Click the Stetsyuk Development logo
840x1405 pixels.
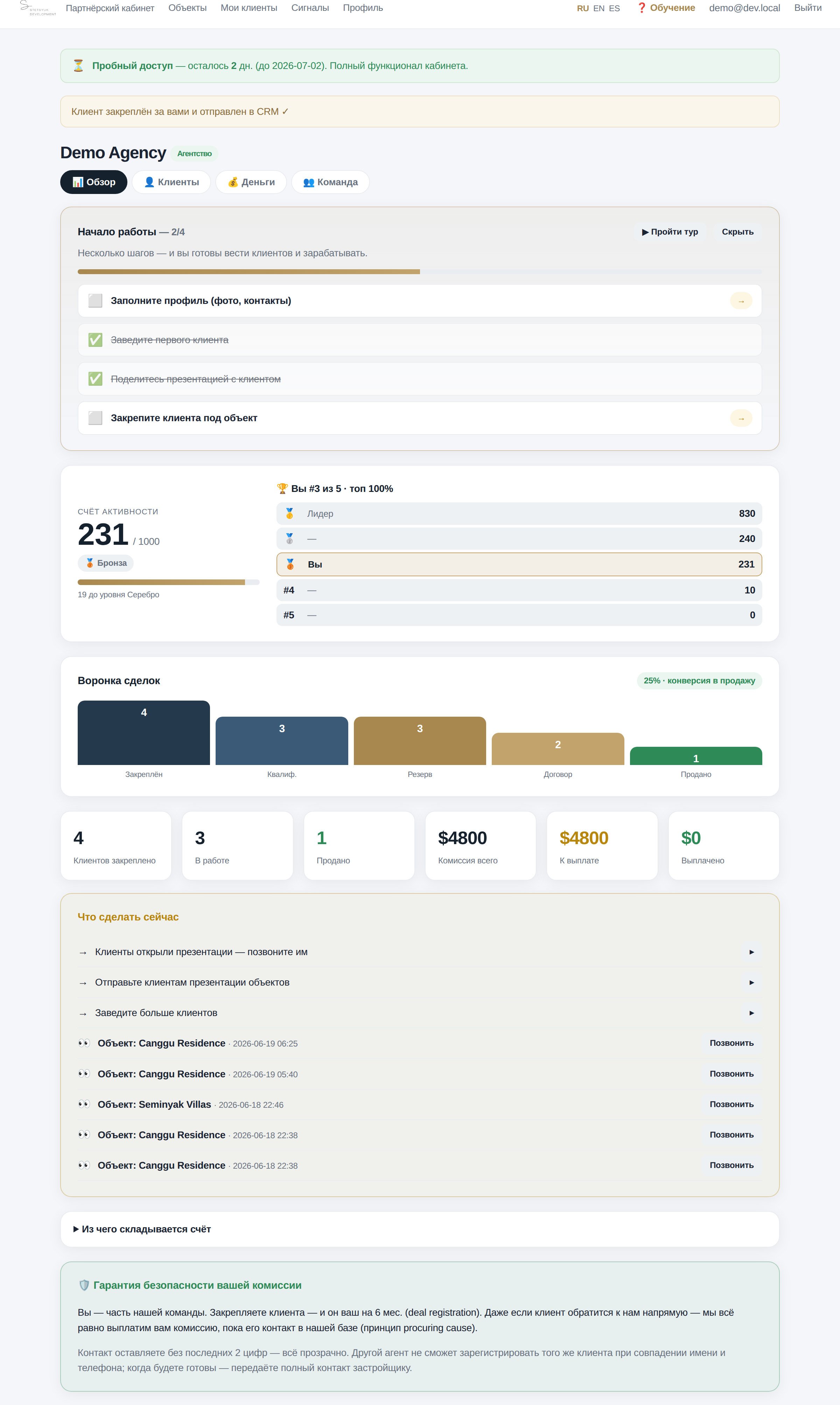(38, 8)
